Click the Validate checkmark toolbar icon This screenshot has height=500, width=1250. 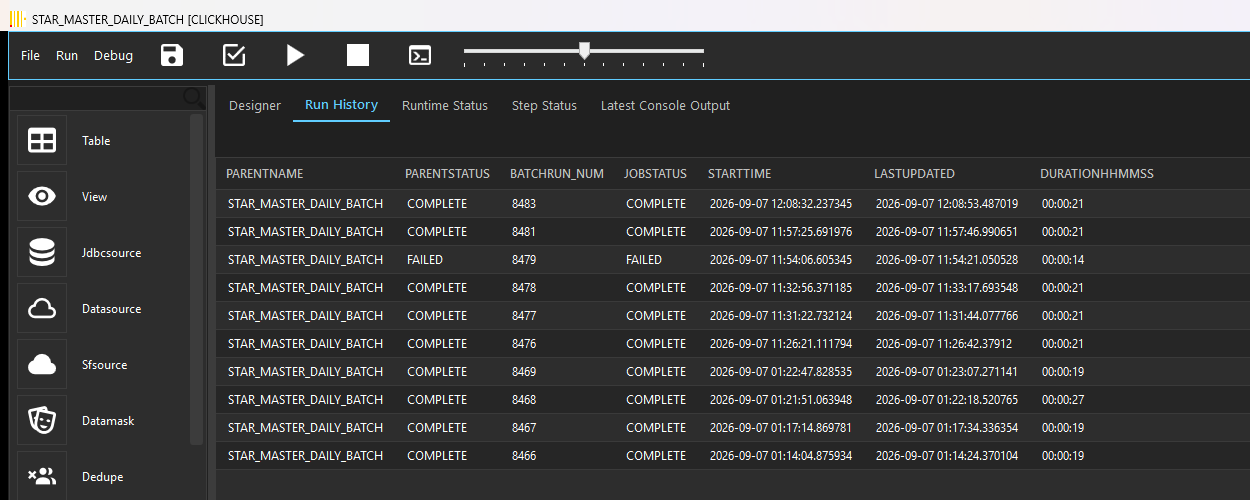[x=234, y=55]
